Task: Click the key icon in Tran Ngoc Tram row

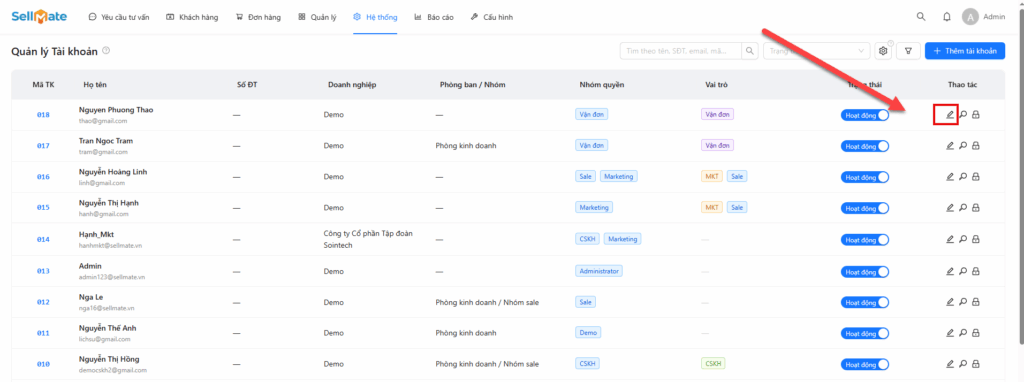Action: [x=963, y=146]
